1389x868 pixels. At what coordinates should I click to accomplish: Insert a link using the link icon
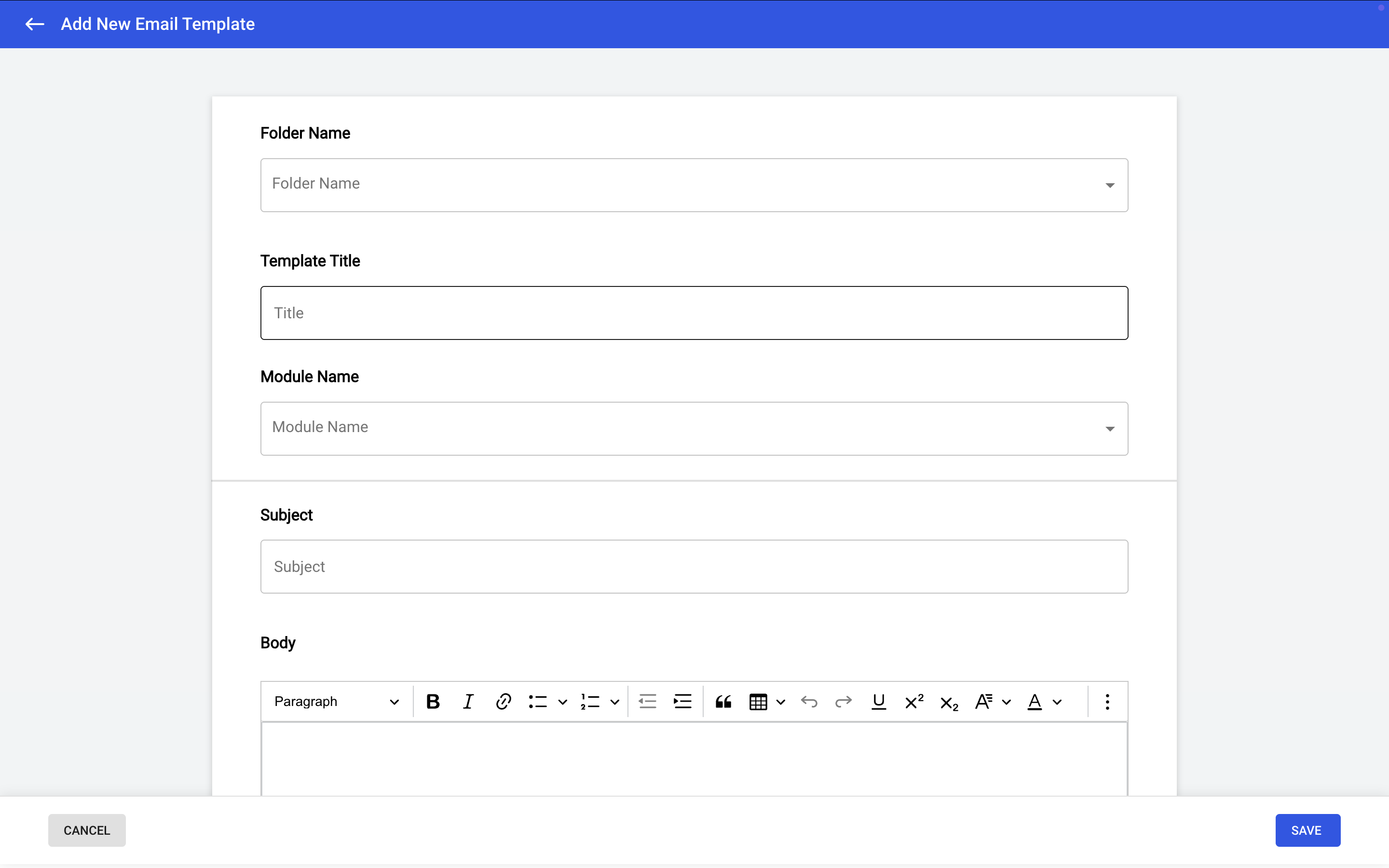(503, 702)
